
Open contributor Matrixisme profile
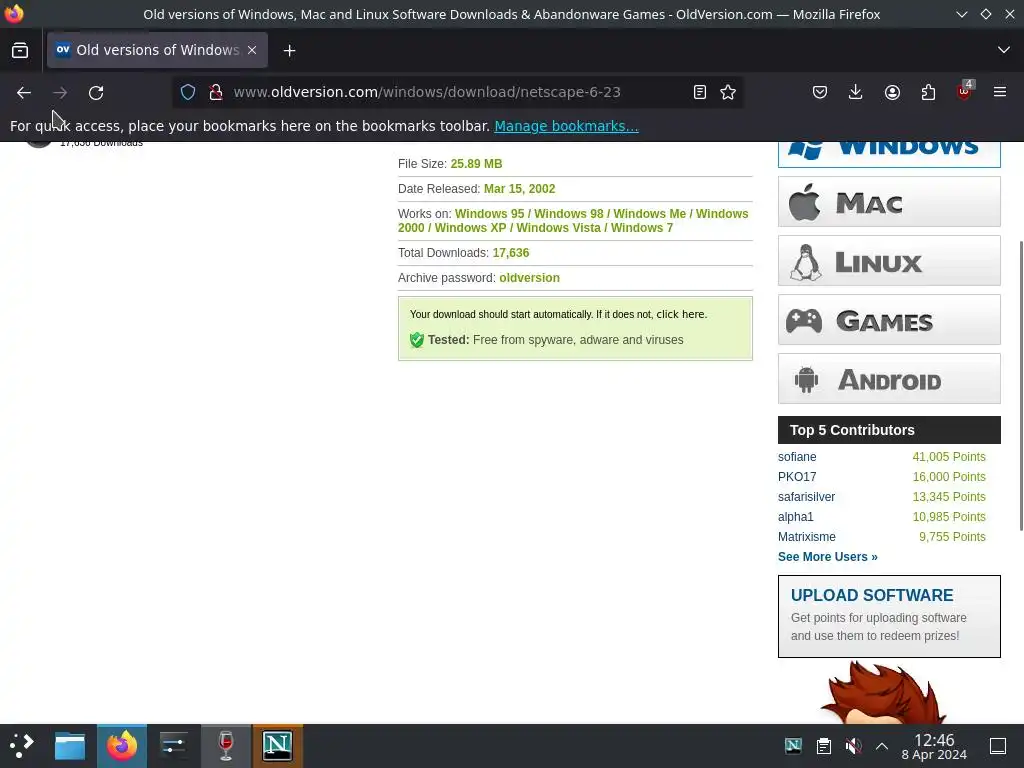(807, 537)
